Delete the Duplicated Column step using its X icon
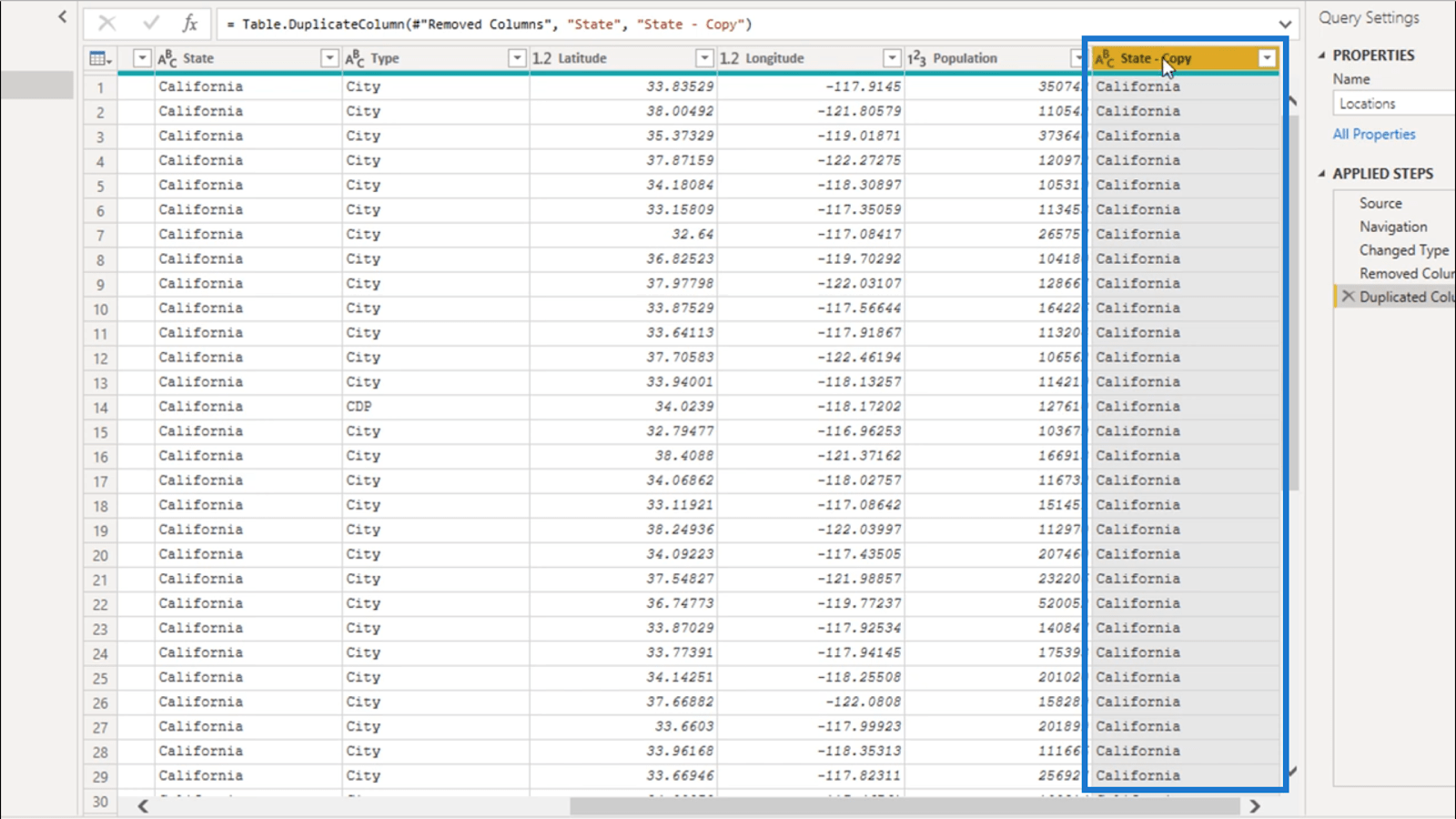This screenshot has height=819, width=1456. [x=1348, y=297]
